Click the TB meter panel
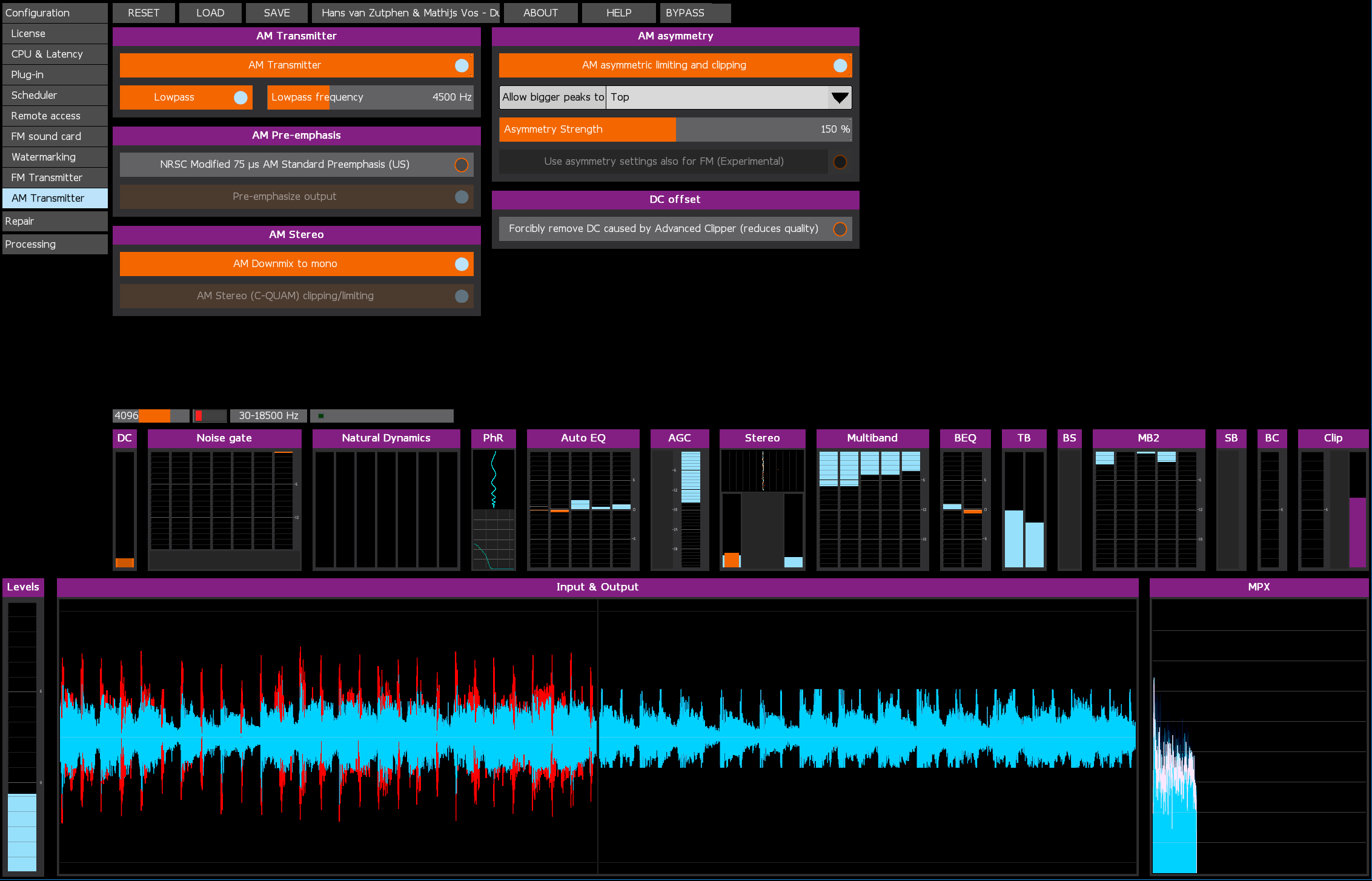This screenshot has width=1372, height=881. tap(1024, 500)
